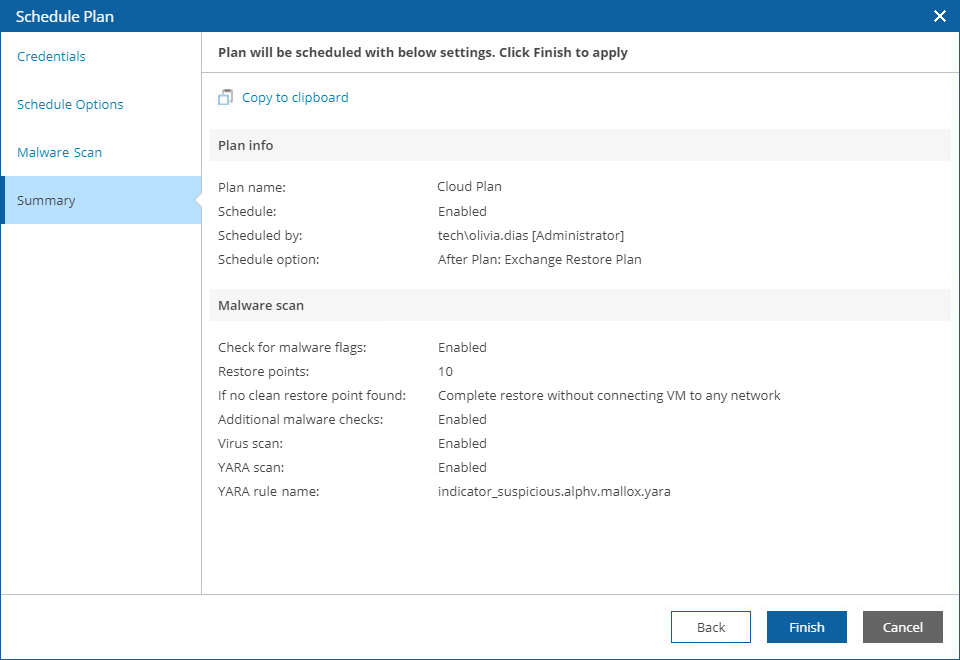Click the Plan info section header
Viewport: 960px width, 660px height.
[245, 145]
